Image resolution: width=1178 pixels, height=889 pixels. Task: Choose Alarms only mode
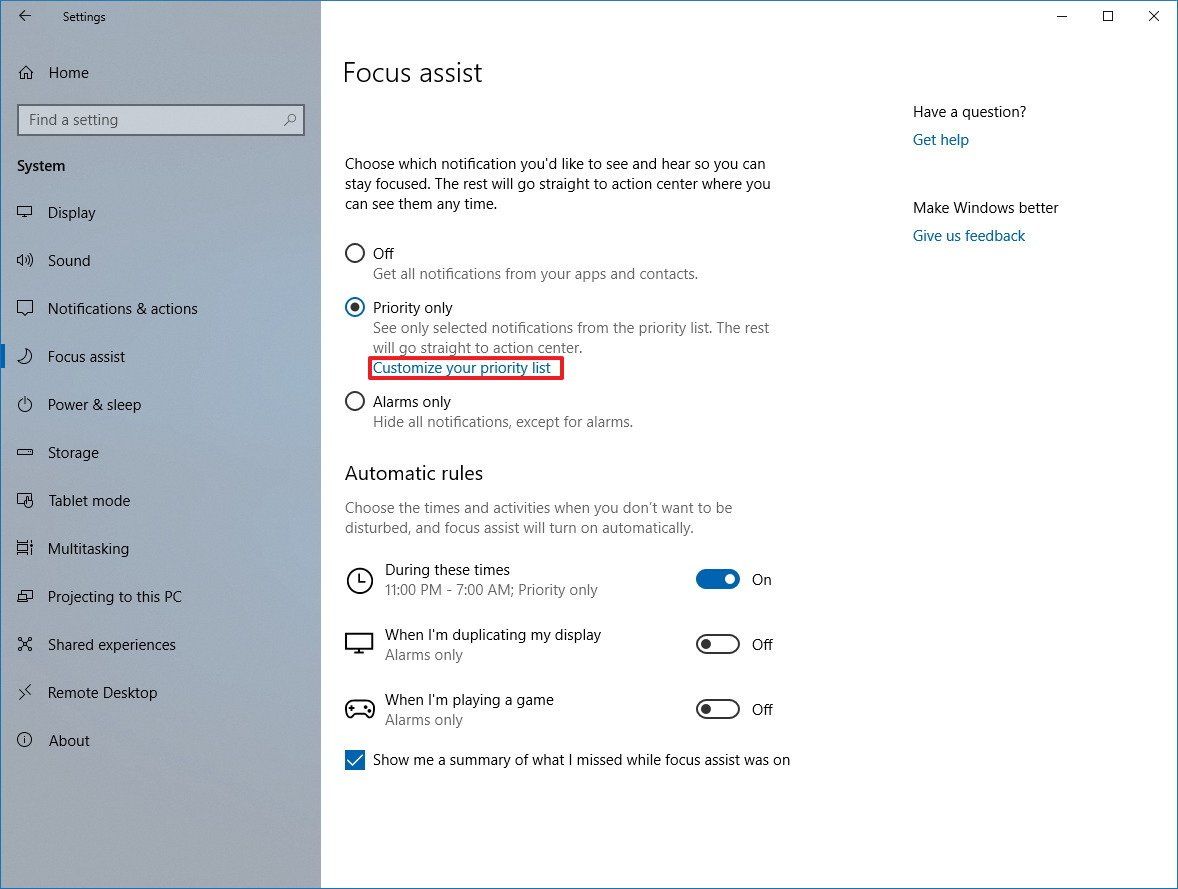coord(355,401)
